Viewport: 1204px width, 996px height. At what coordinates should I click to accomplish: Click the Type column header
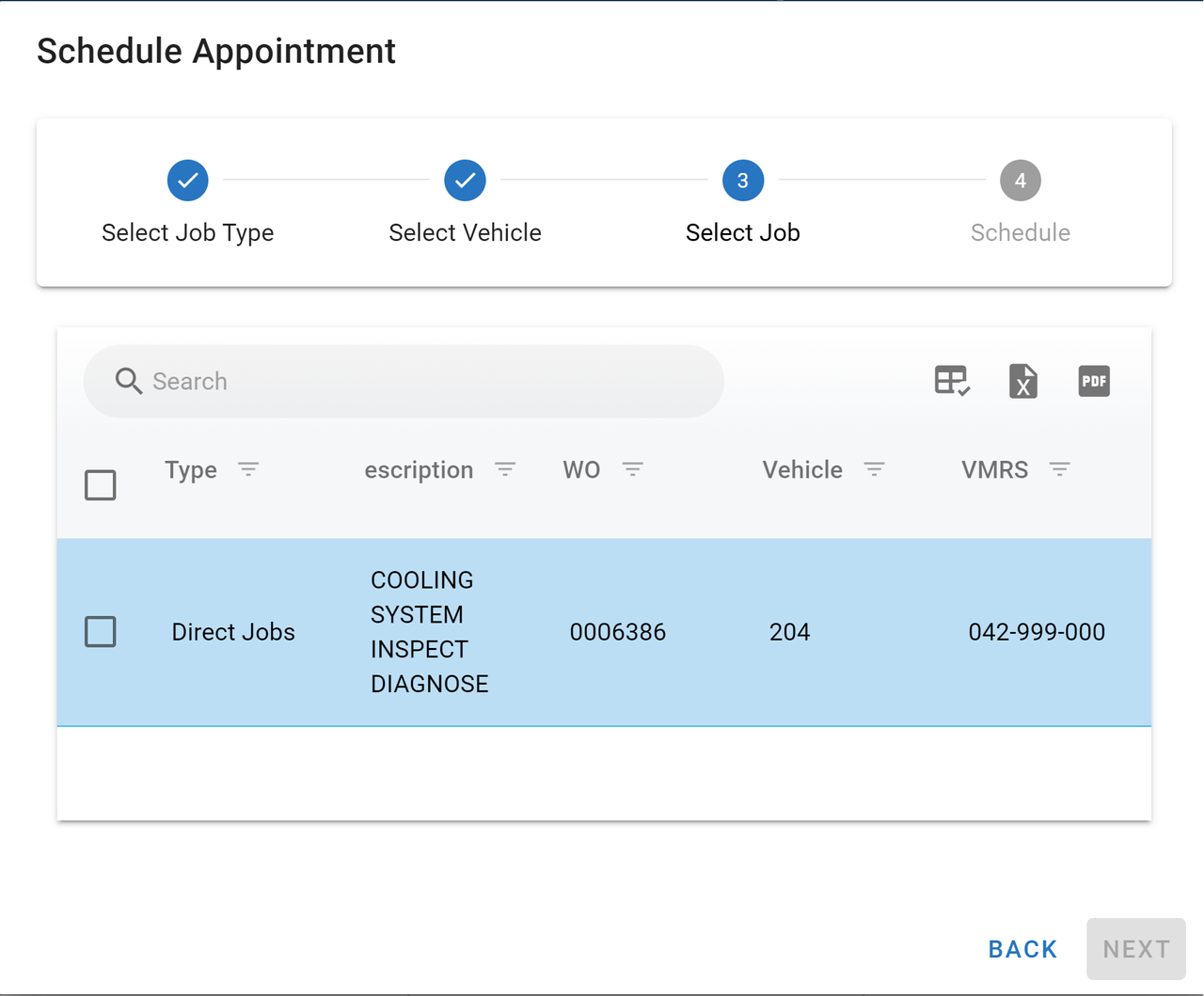(x=191, y=470)
